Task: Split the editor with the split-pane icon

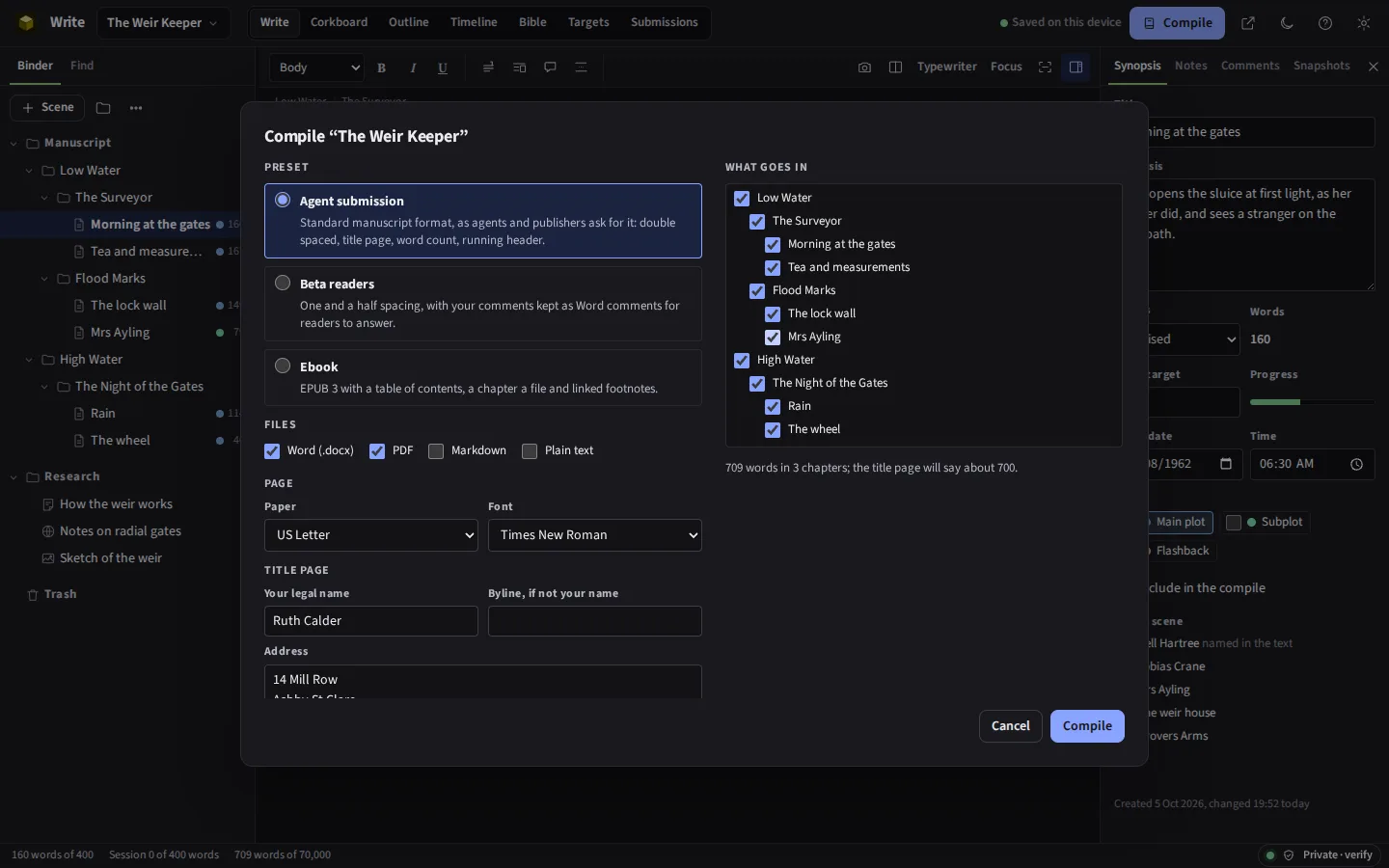Action: coord(895,68)
